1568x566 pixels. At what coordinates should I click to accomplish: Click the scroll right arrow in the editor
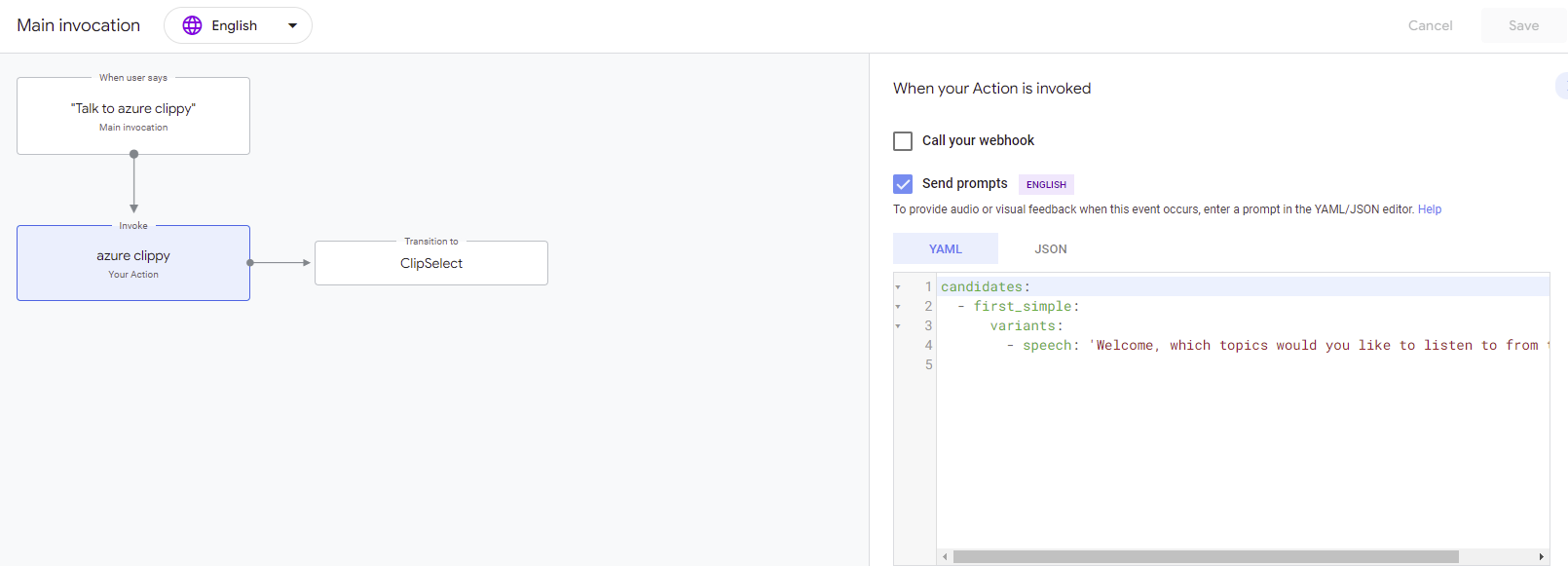[1541, 557]
